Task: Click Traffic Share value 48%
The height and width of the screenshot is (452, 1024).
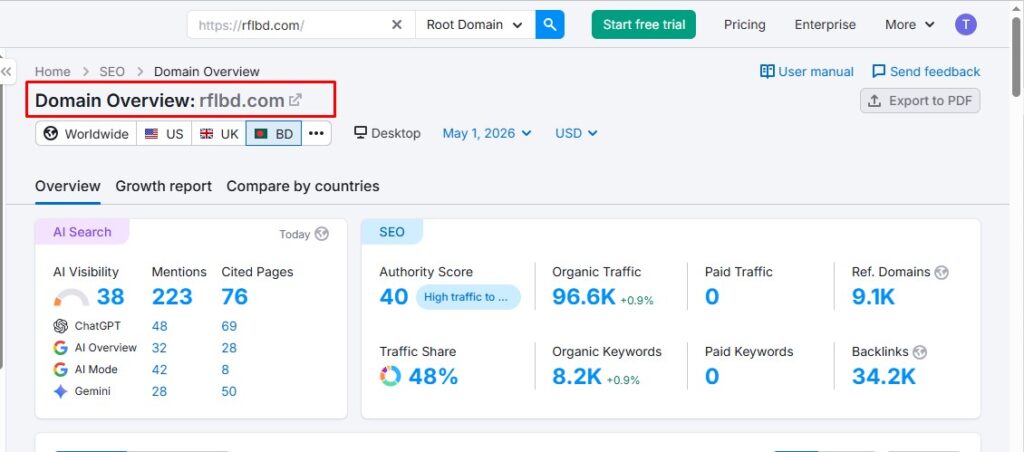Action: pos(433,376)
